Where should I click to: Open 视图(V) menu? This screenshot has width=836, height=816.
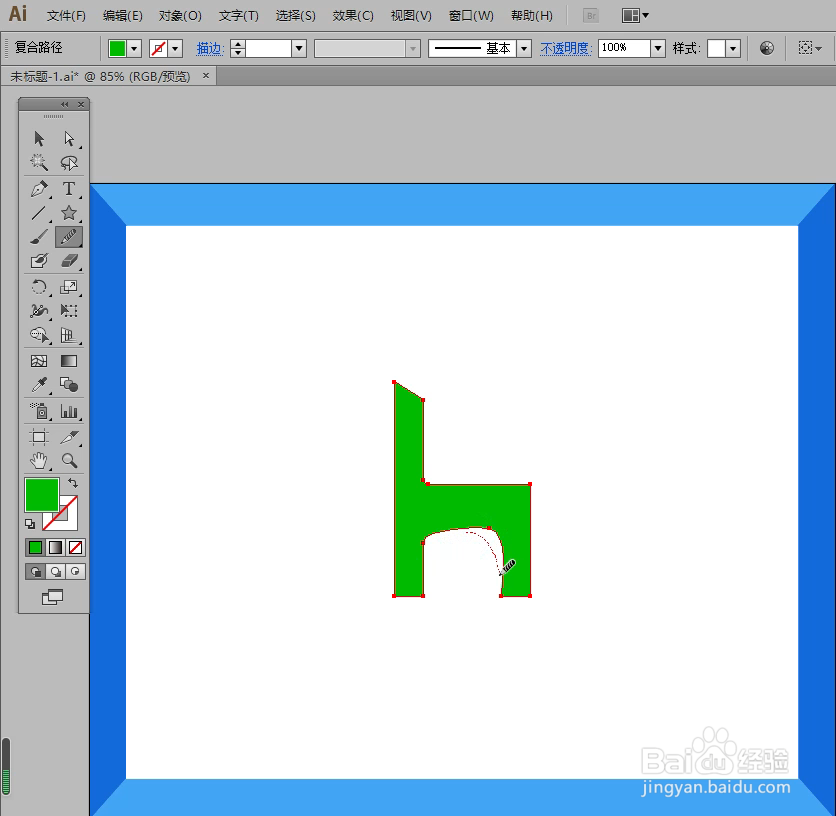point(411,16)
